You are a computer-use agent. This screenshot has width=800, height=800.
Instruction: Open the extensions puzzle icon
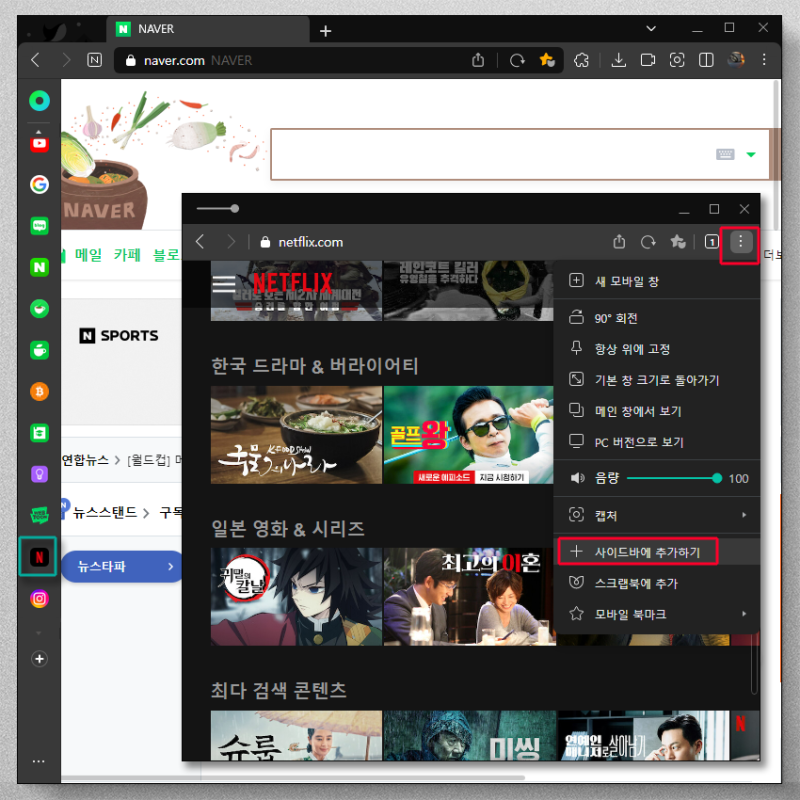click(x=582, y=60)
